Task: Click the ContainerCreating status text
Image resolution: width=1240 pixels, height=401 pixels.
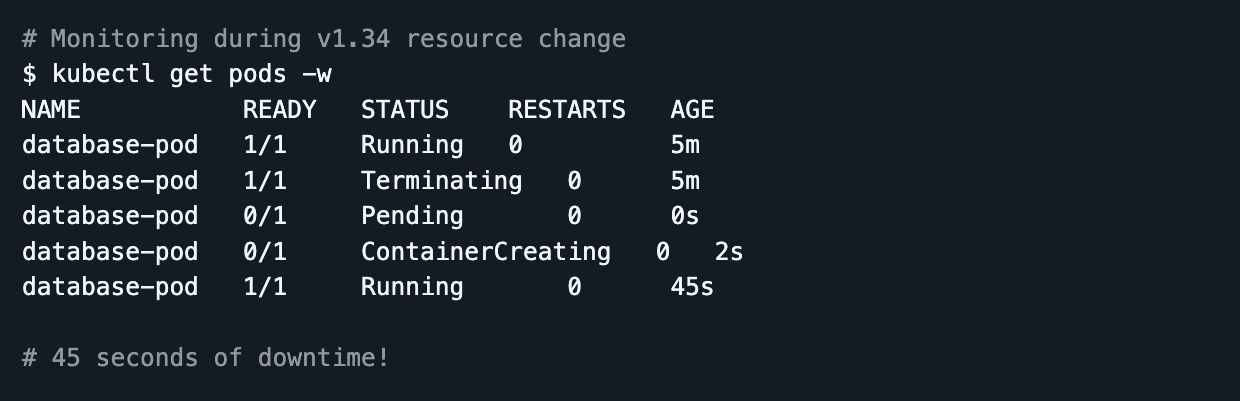Action: pos(486,252)
